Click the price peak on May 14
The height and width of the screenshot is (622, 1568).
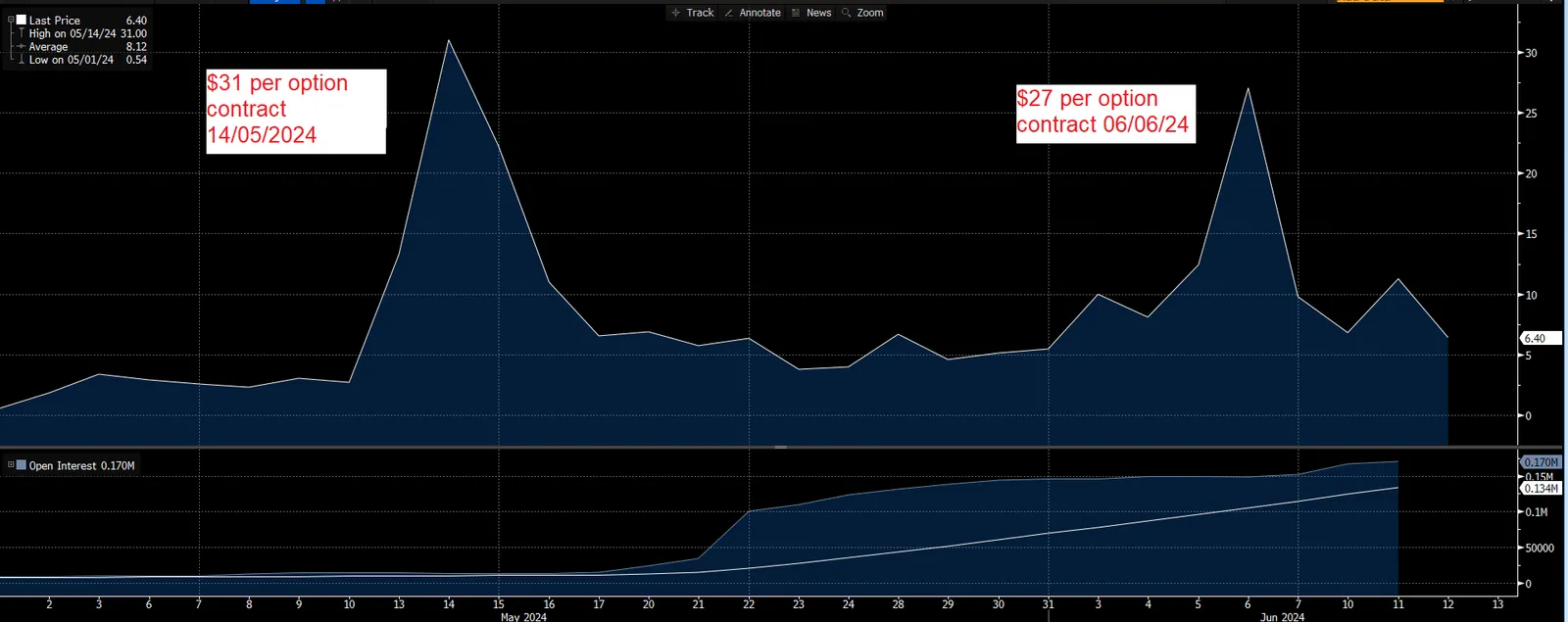(x=449, y=40)
